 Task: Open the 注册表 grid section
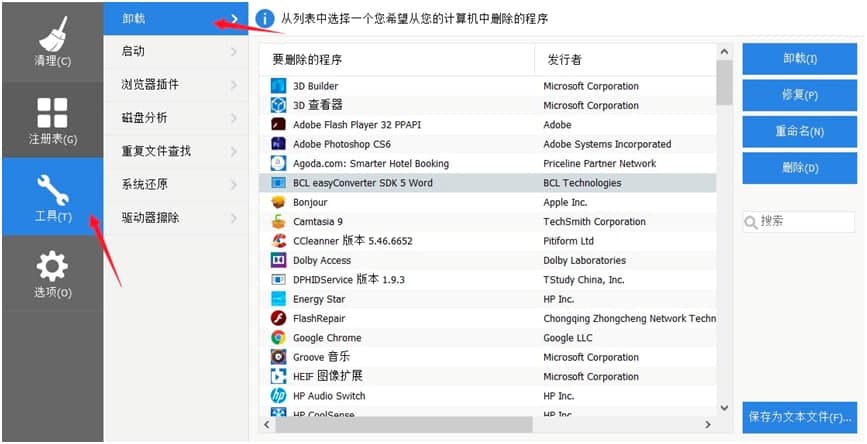(51, 119)
